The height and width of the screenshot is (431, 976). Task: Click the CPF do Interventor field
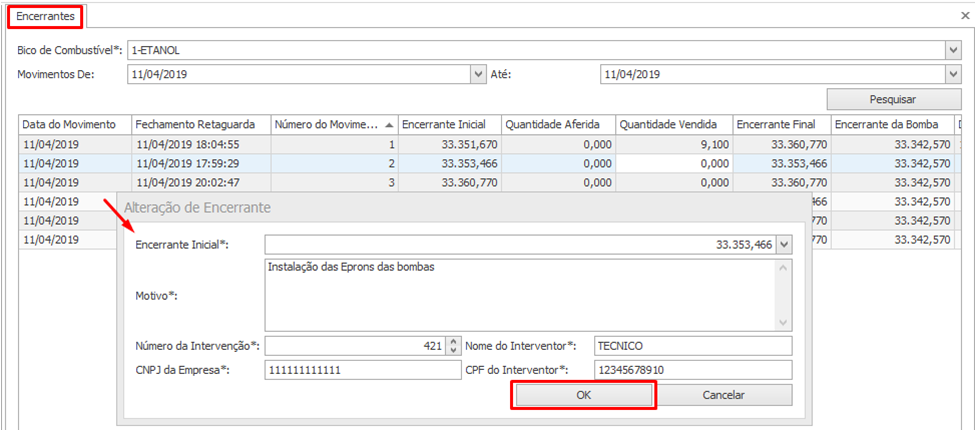693,370
